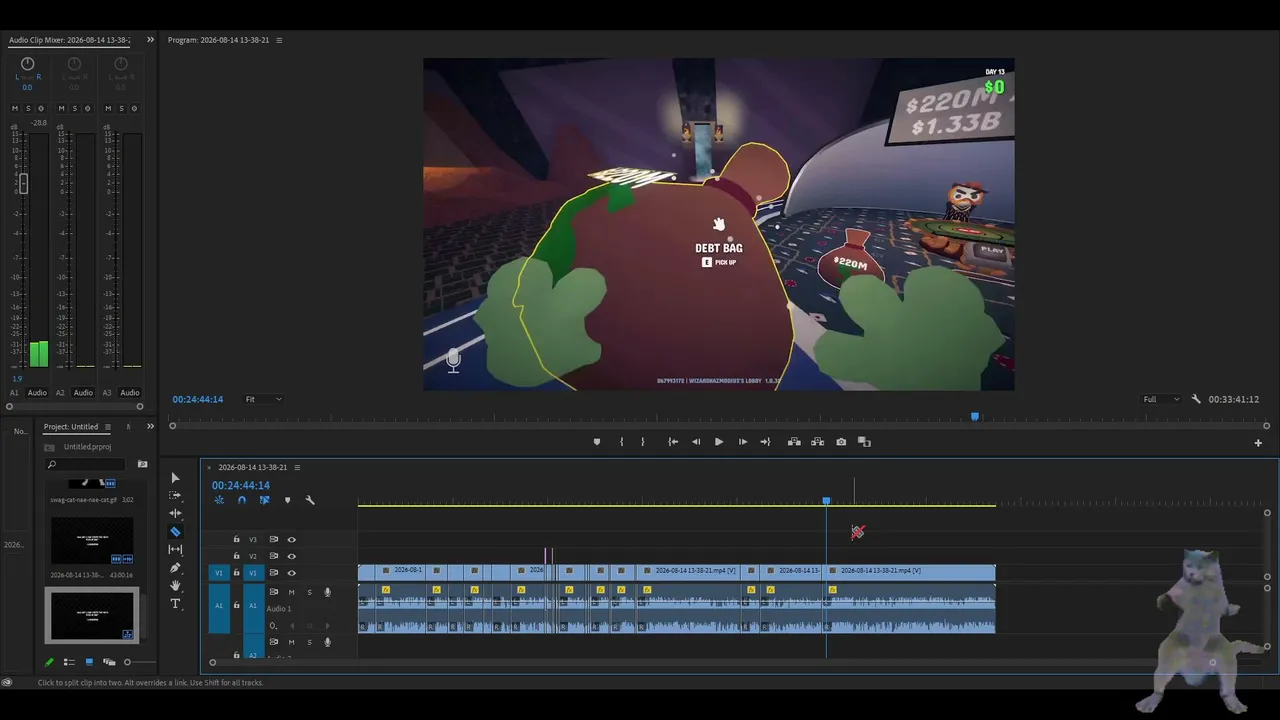The width and height of the screenshot is (1280, 720).
Task: Step forward one frame
Action: click(x=742, y=442)
